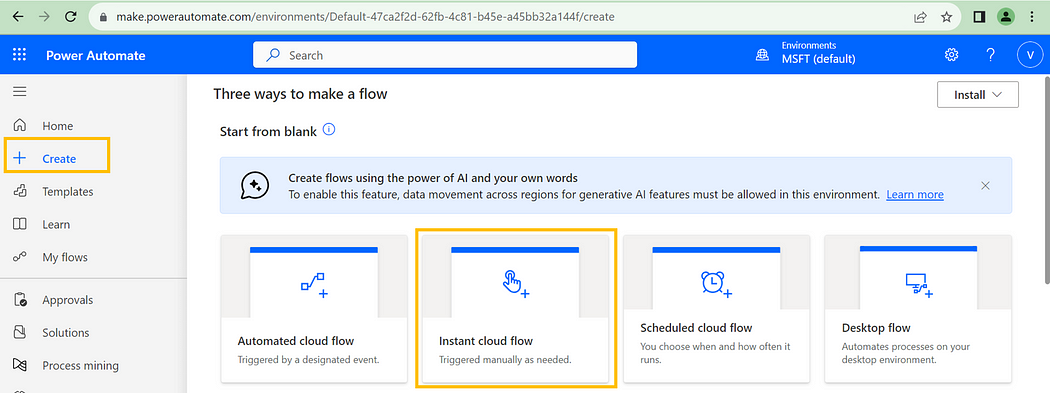This screenshot has height=393, width=1050.
Task: Click the Chrome profile avatar
Action: 1005,17
